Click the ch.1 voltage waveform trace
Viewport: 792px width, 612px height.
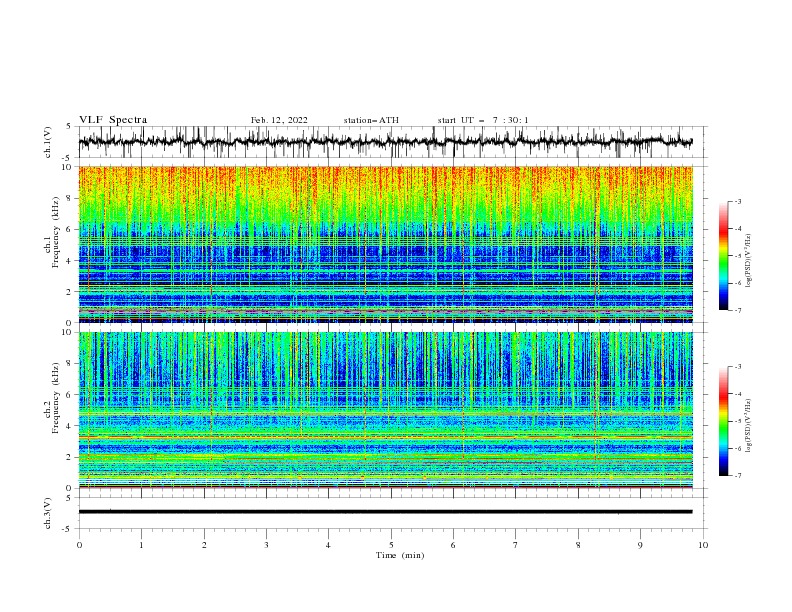point(385,142)
